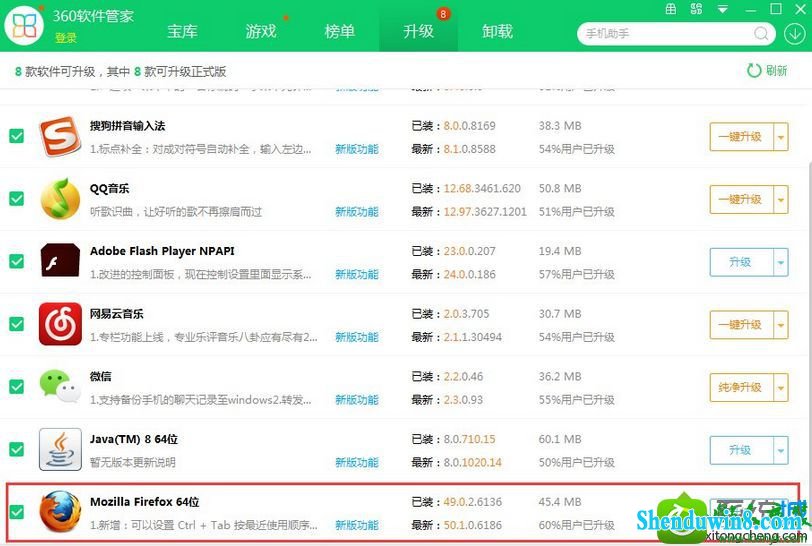Uncheck the QQ音乐 checkbox

pos(17,198)
